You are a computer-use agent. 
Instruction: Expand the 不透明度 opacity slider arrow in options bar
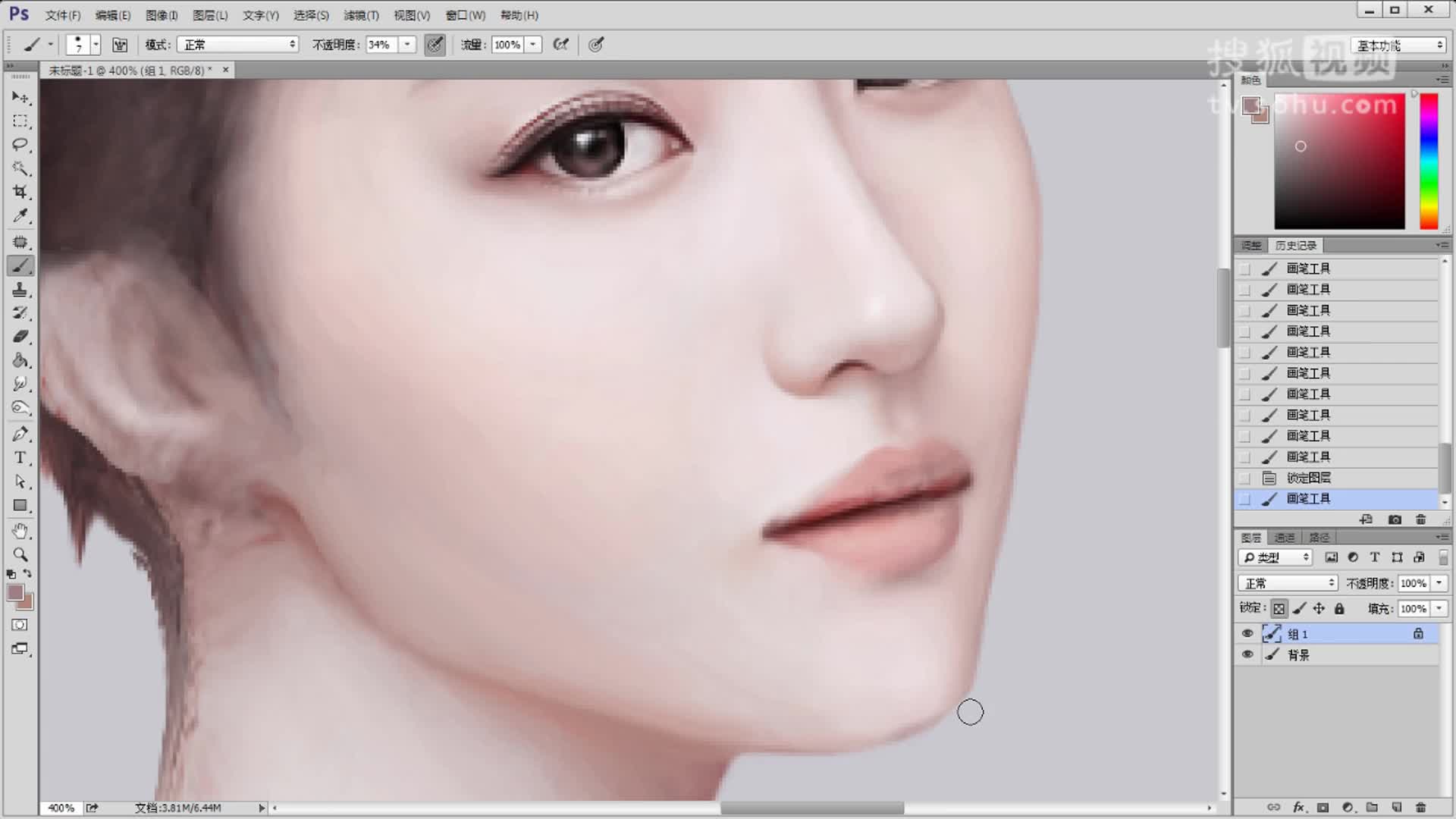407,45
